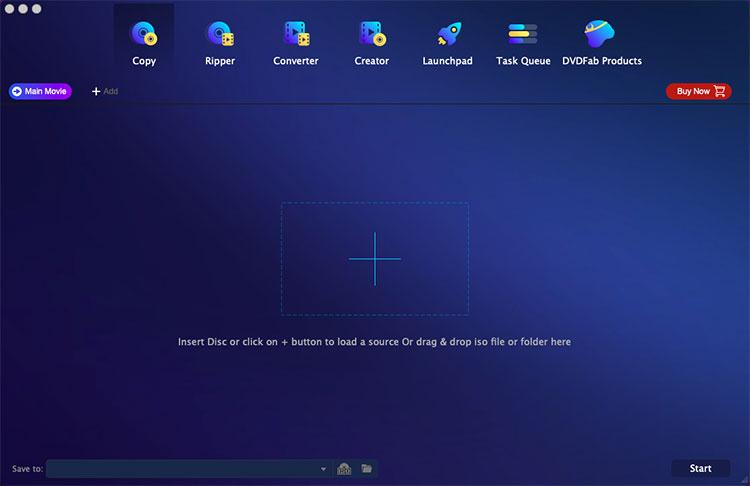
Task: Open the Main Movie mode switcher
Action: [x=40, y=91]
